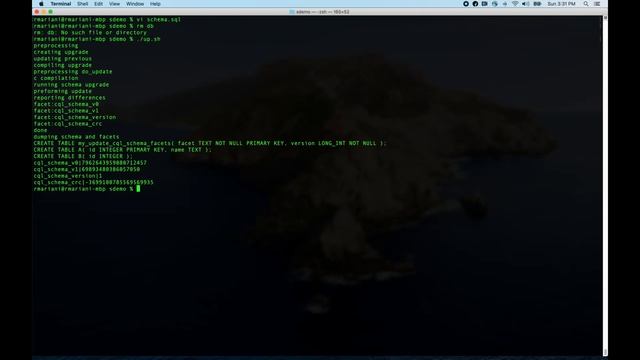This screenshot has height=360, width=640.
Task: Click the './up.sh' command line
Action: pos(97,39)
